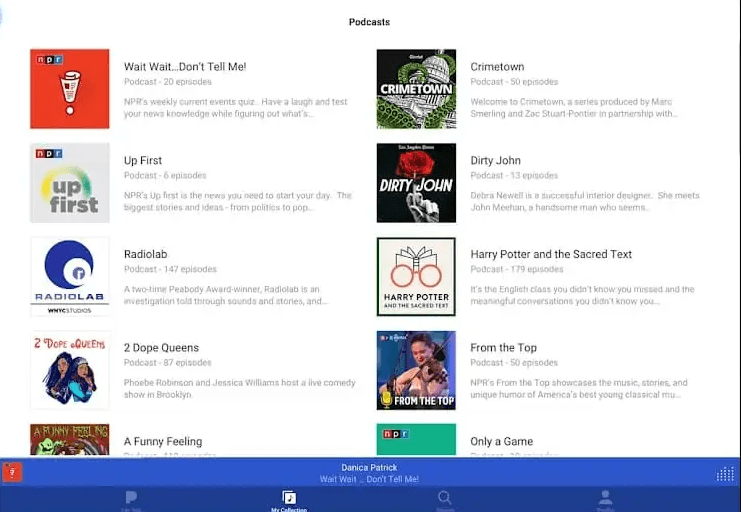Tap the Wait Wait ... Don't Tell Me! now playing subtitle
Screen dimensions: 741x512
tap(369, 479)
